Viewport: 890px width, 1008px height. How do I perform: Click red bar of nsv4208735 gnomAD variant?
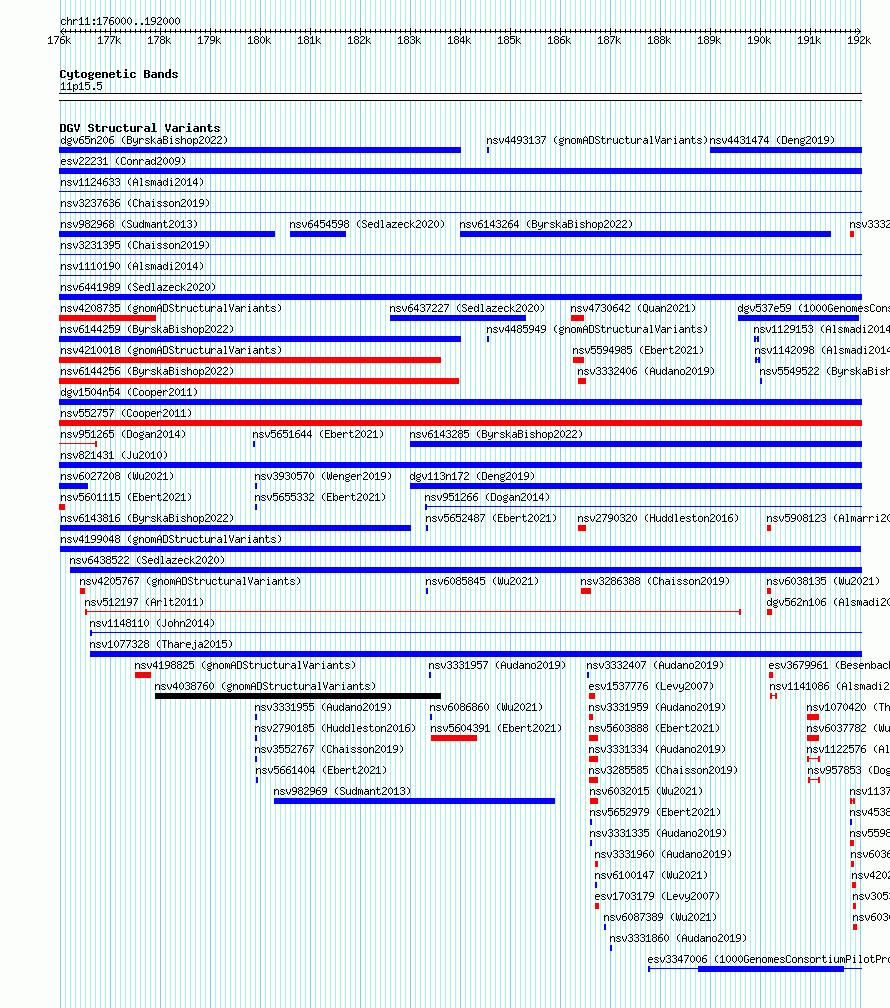click(107, 318)
